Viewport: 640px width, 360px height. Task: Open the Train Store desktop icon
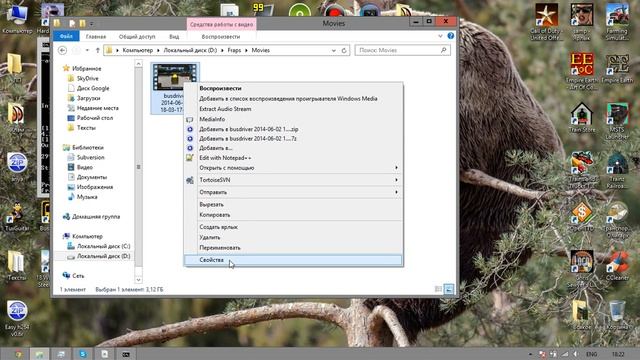[582, 118]
